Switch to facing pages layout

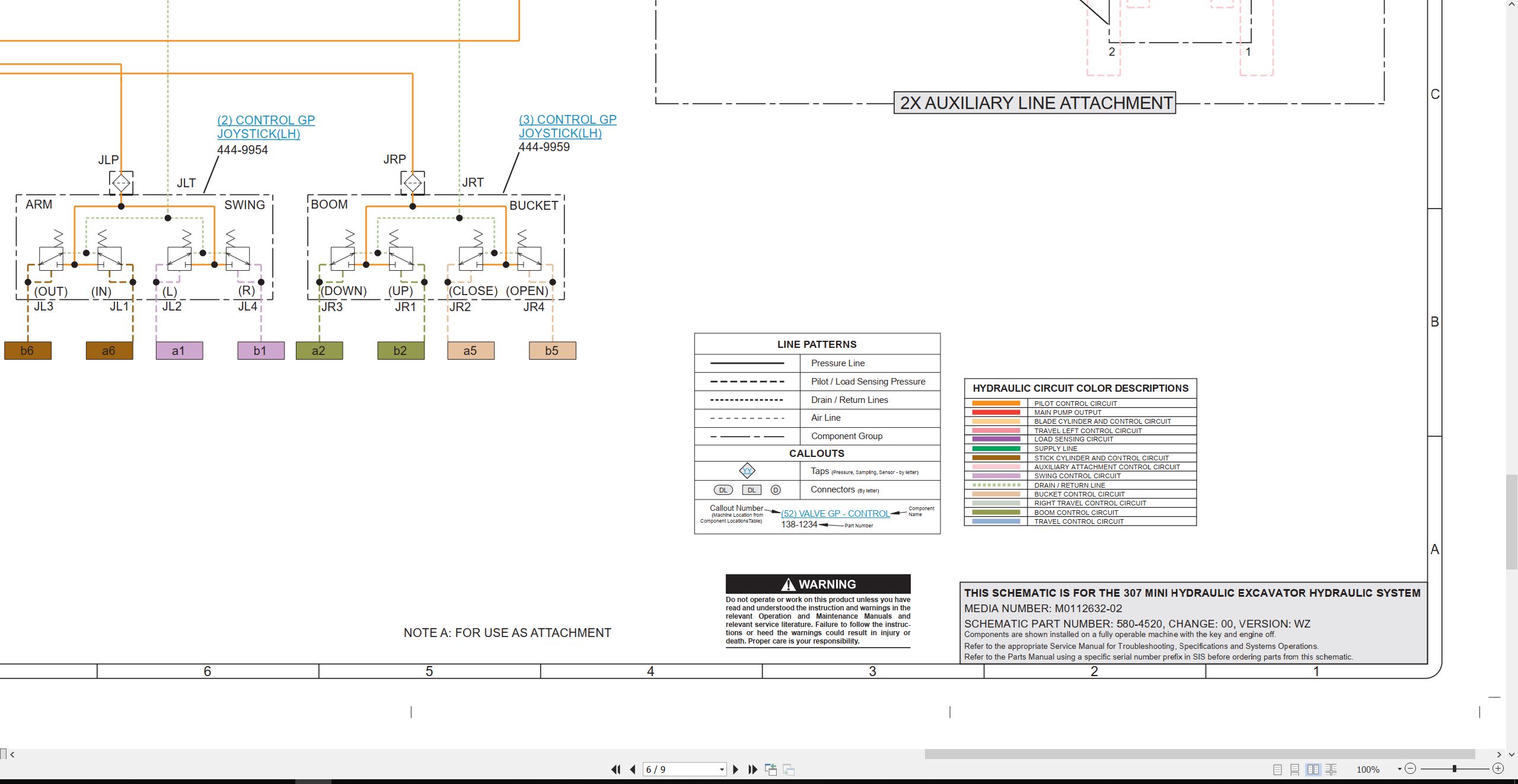tap(1313, 769)
